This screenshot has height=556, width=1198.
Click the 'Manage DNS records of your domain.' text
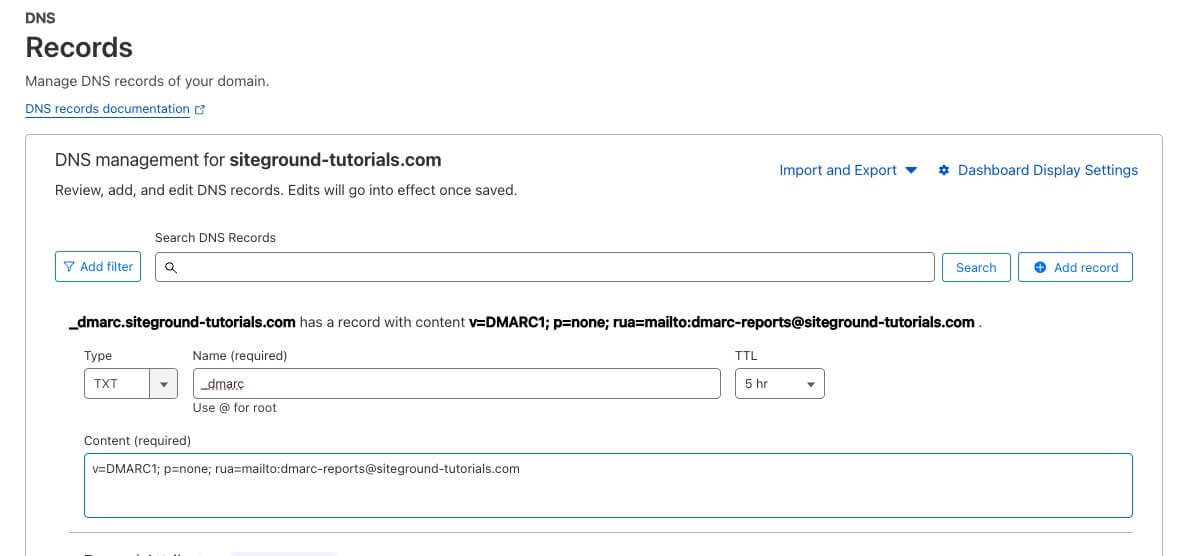click(147, 81)
